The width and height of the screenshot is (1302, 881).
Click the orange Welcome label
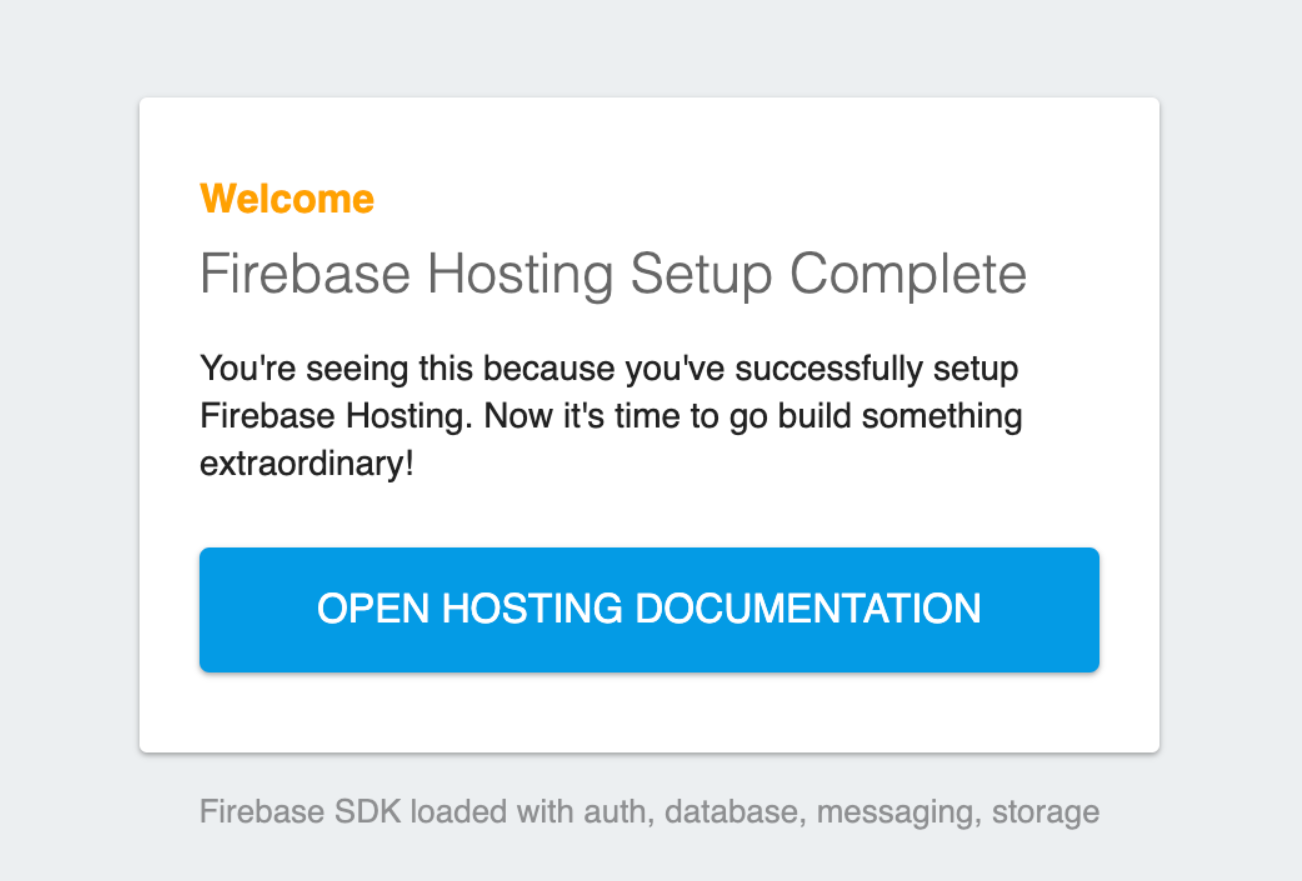(287, 197)
